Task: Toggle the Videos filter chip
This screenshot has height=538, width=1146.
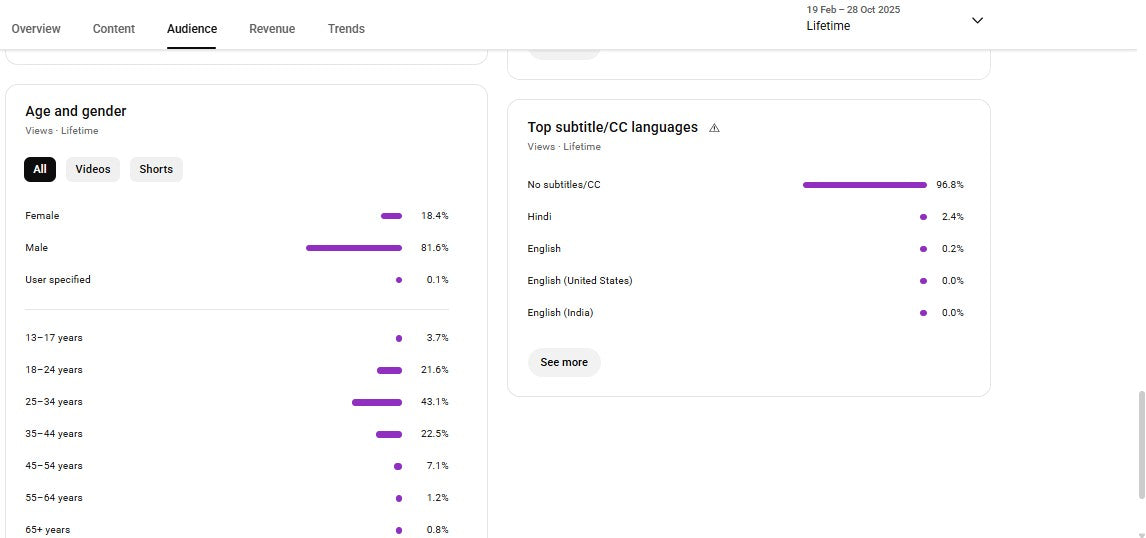Action: [93, 169]
